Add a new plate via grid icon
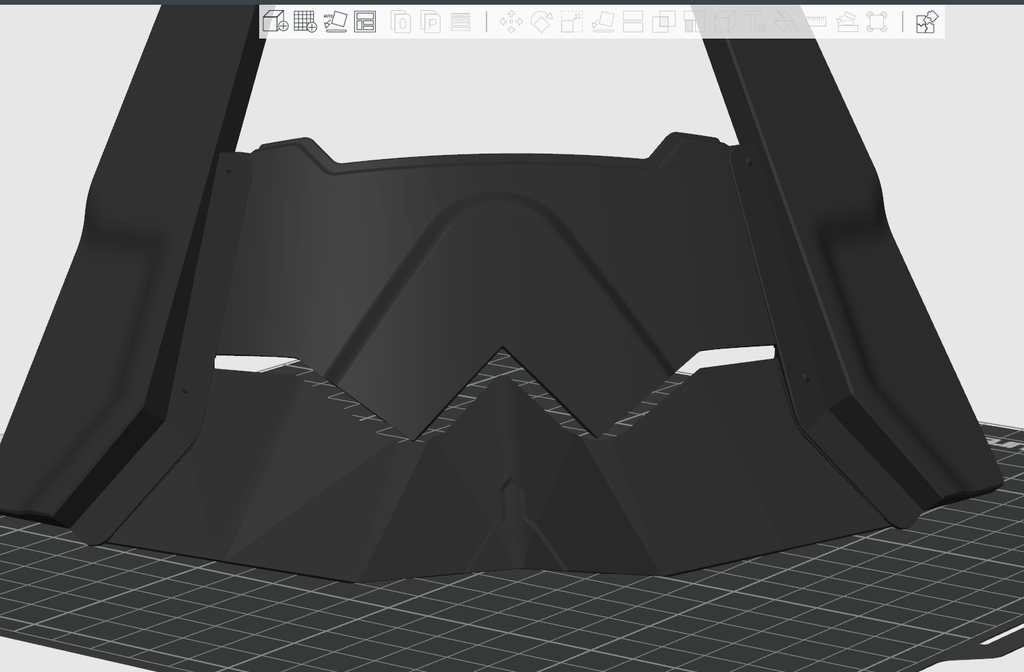 [x=305, y=22]
